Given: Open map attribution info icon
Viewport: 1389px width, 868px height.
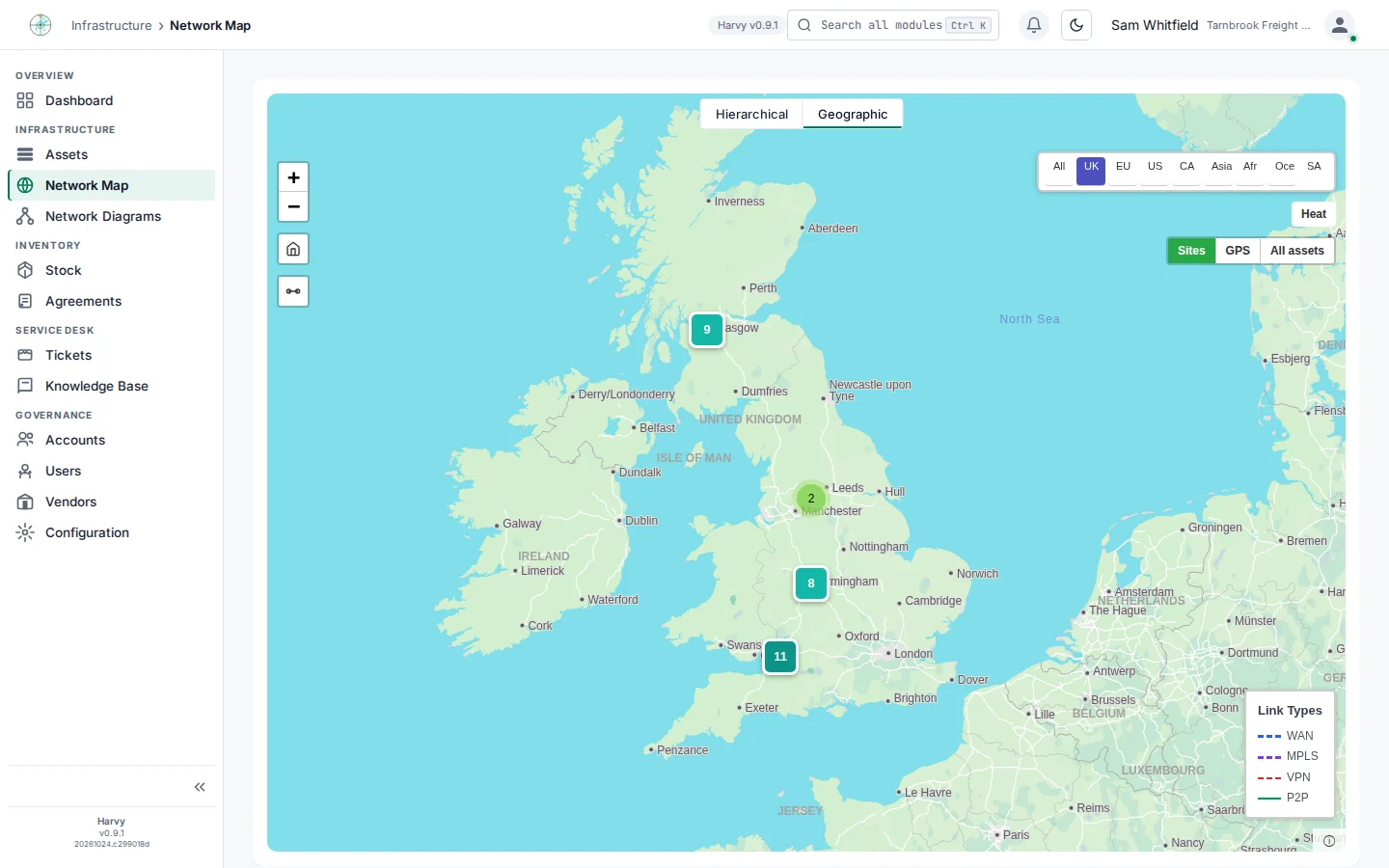Looking at the screenshot, I should click(1329, 841).
